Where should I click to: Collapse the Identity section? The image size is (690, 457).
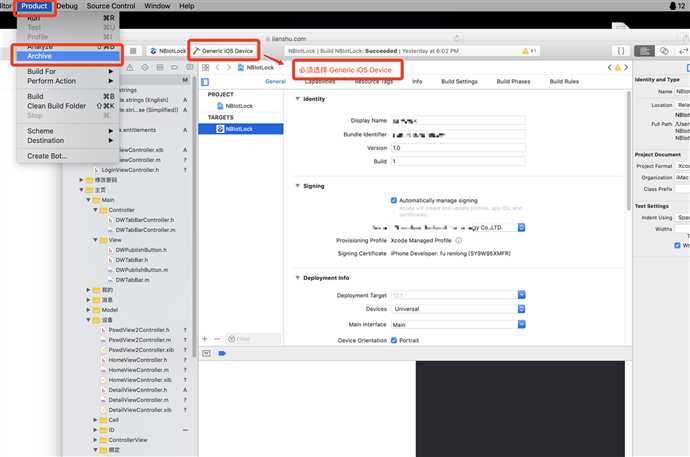click(x=297, y=99)
